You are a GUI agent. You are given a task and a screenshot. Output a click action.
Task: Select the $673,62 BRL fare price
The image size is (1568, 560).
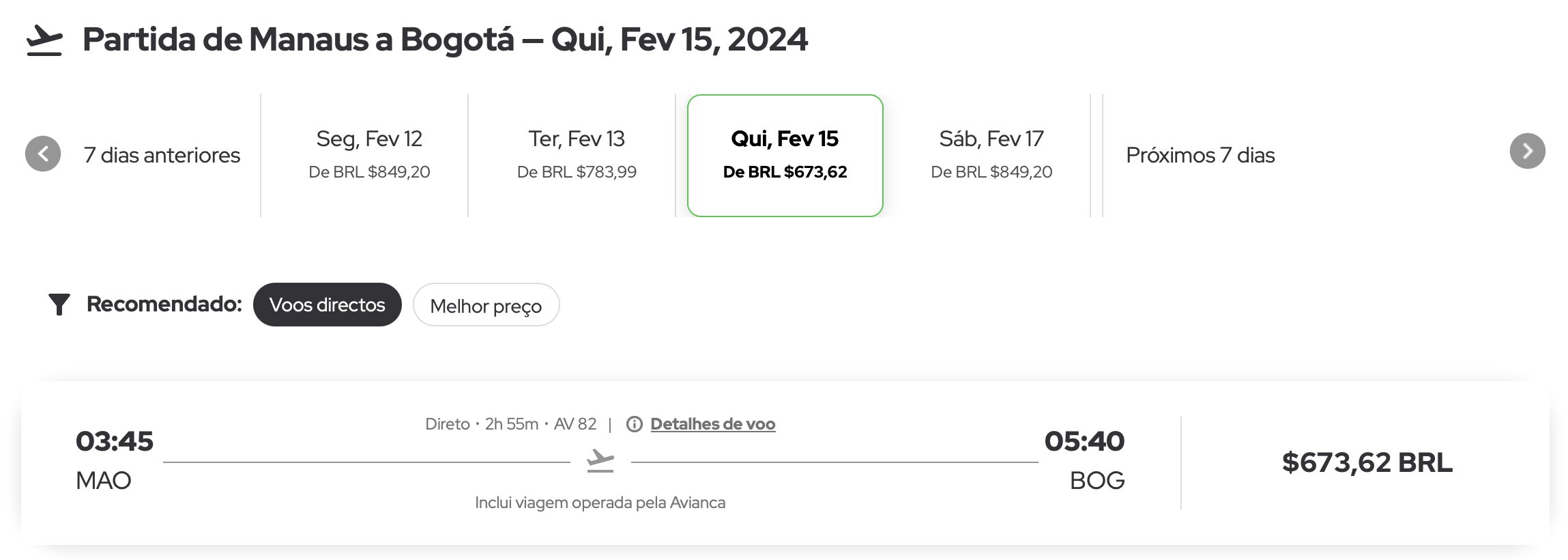pyautogui.click(x=1367, y=462)
